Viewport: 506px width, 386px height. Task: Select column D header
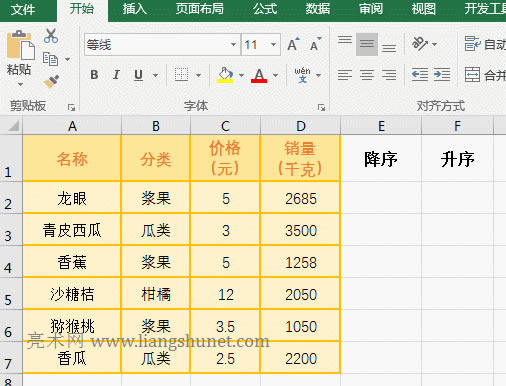click(301, 126)
